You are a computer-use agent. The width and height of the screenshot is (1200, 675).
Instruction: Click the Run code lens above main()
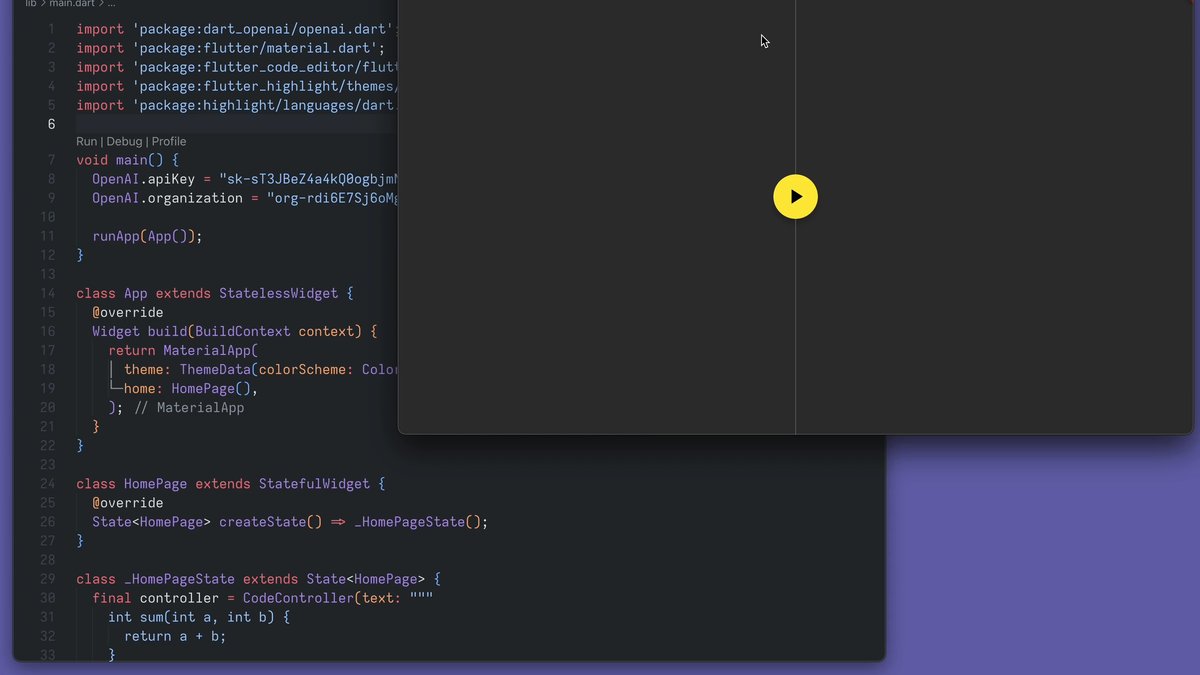click(86, 142)
